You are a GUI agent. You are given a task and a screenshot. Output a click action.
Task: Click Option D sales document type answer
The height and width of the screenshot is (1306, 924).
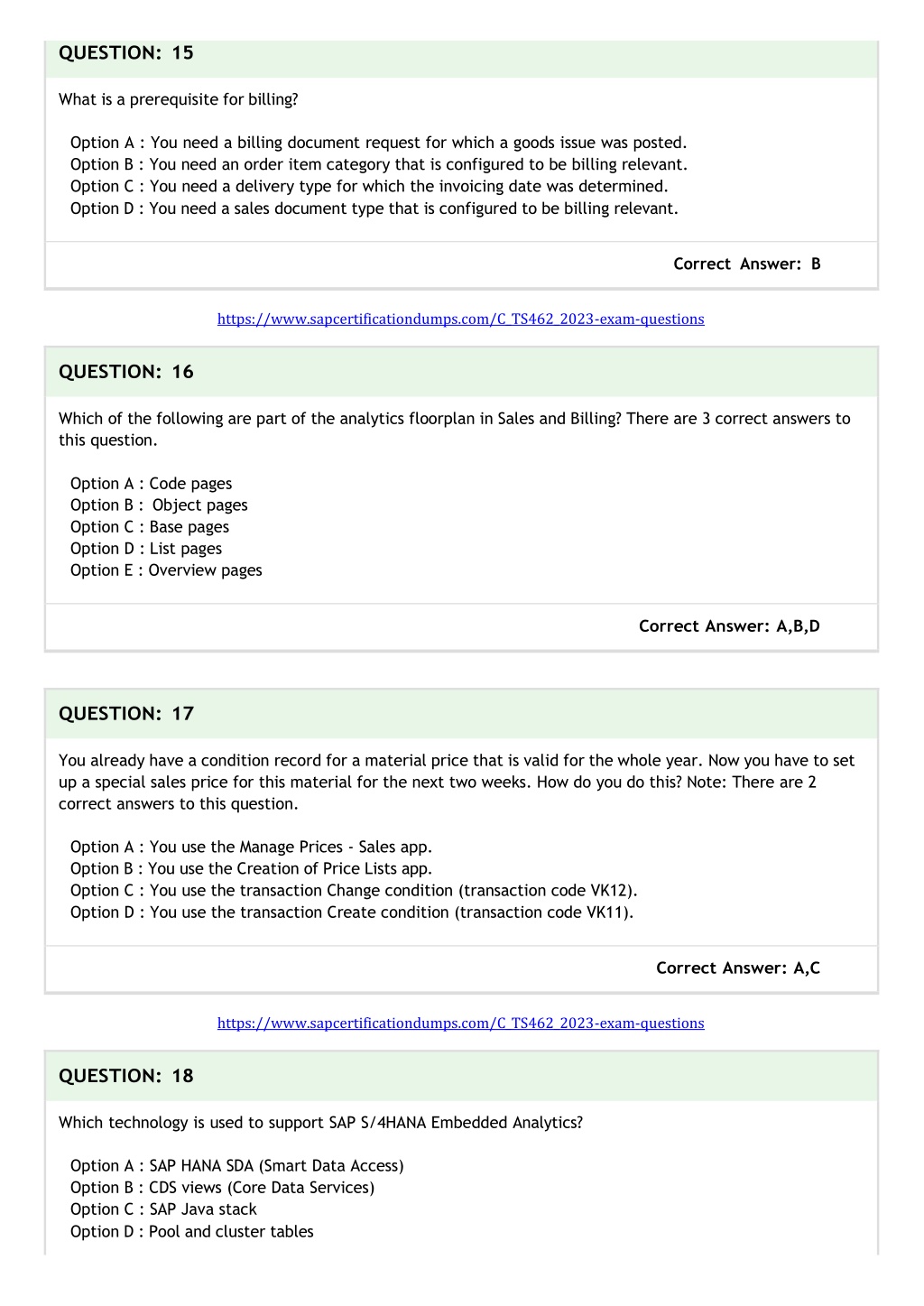pyautogui.click(x=374, y=208)
